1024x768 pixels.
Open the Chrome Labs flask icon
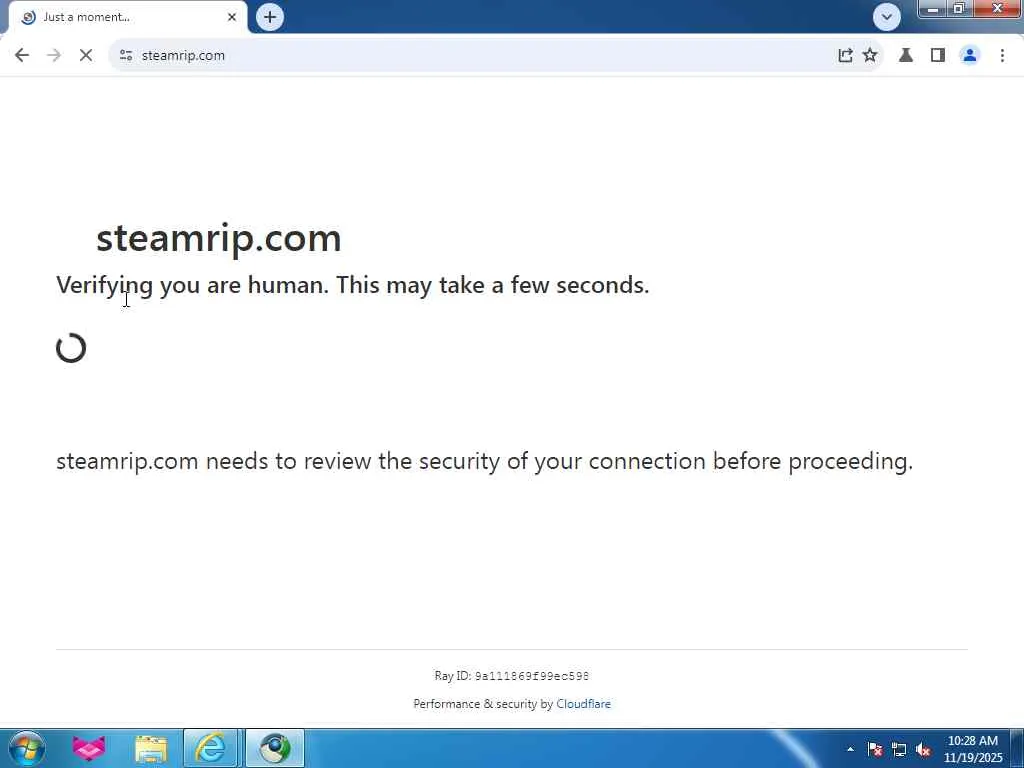coord(906,56)
